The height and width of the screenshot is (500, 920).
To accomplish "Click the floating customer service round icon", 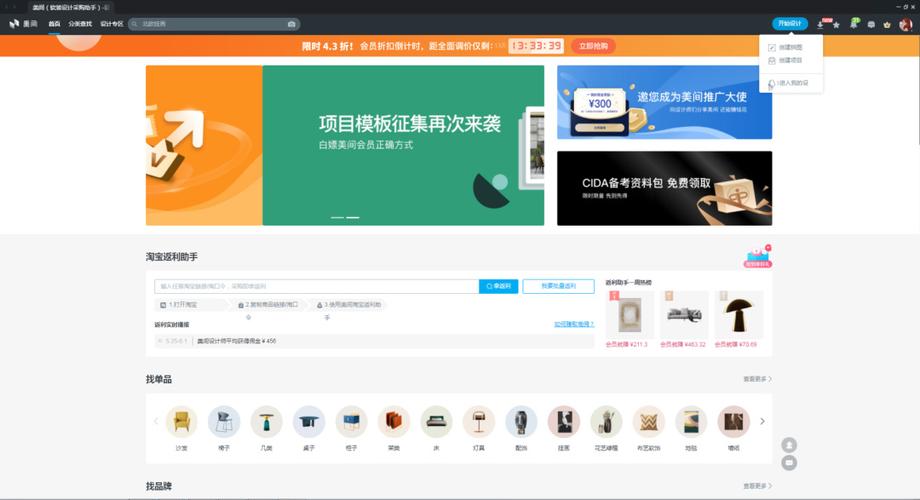I will (789, 445).
